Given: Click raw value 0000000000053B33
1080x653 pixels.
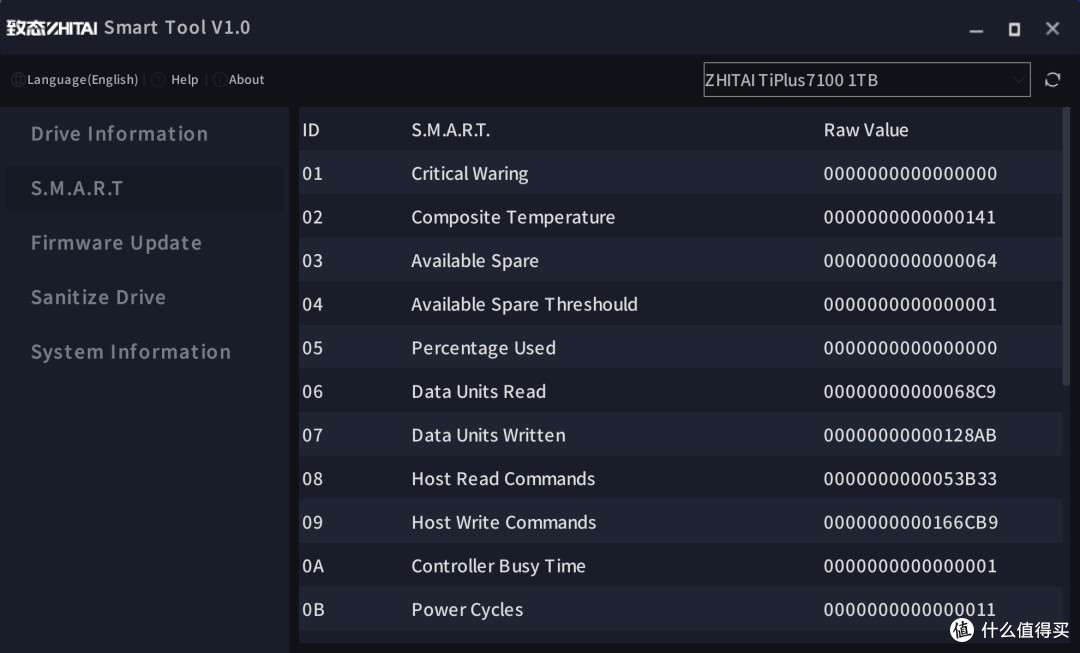Looking at the screenshot, I should [x=910, y=479].
